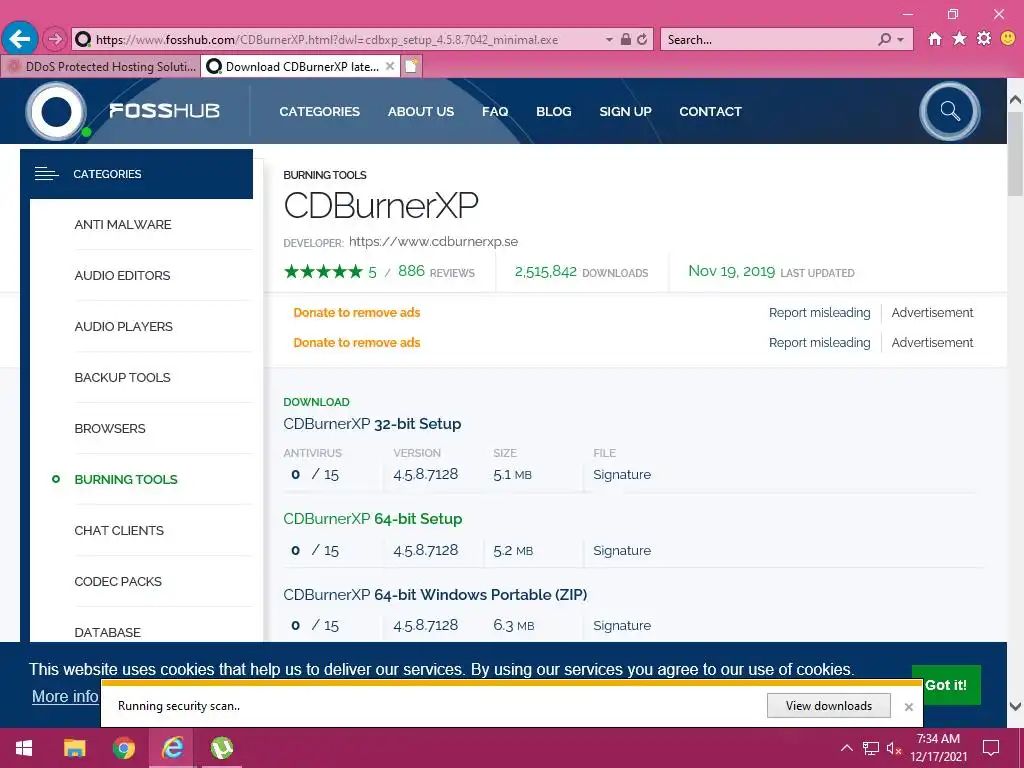Open Google Chrome from taskbar

pos(123,748)
